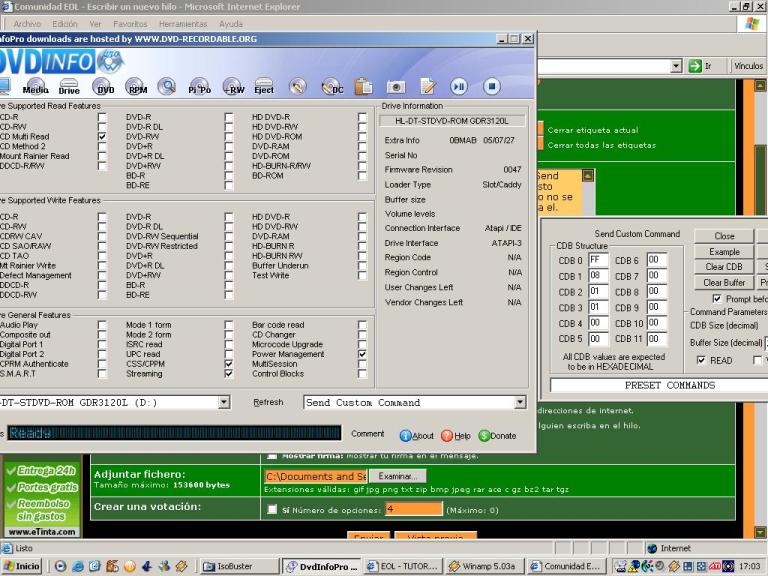
Task: Click the Example button
Action: [723, 252]
